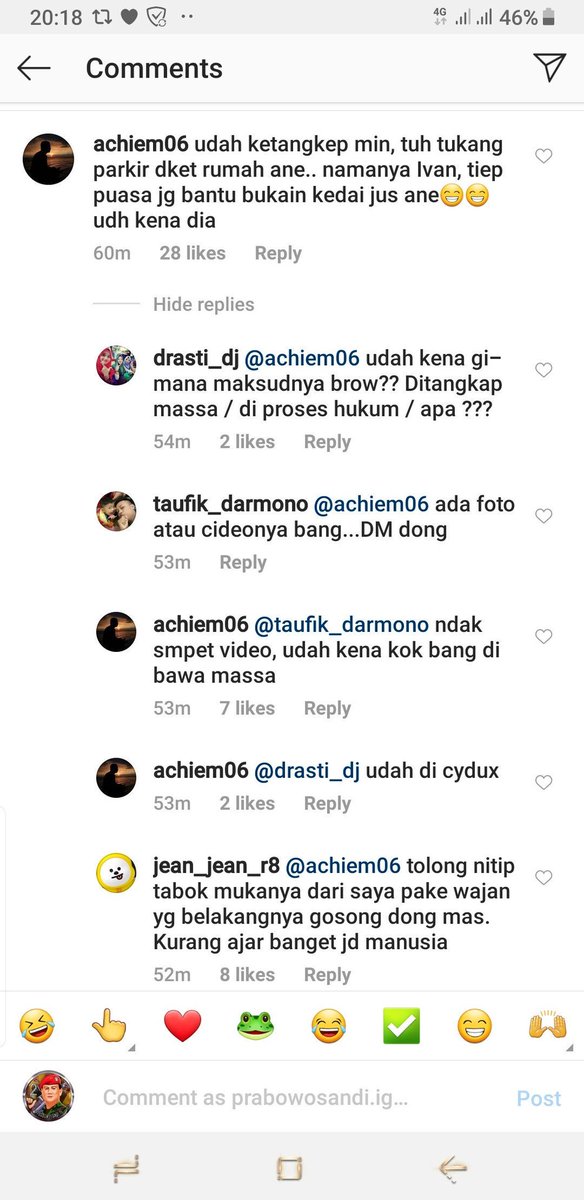This screenshot has width=584, height=1200.
Task: Collapse thread with Hide replies
Action: 204,305
